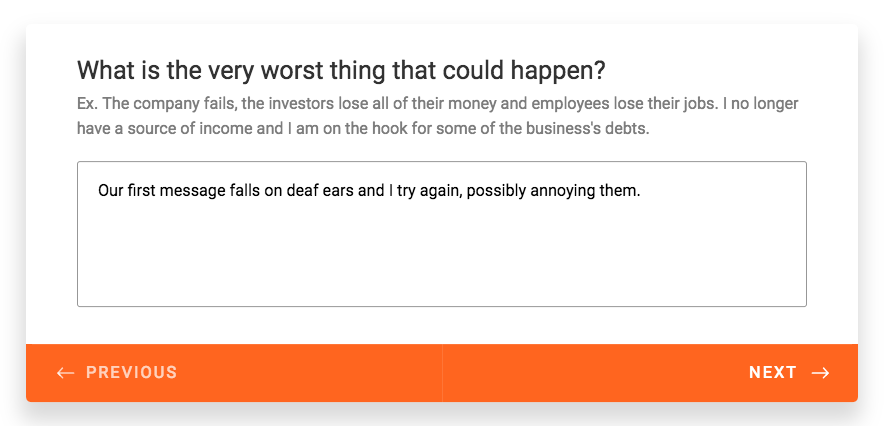891x426 pixels.
Task: Click the orange bar divider between Previous and Next
Action: tap(442, 373)
